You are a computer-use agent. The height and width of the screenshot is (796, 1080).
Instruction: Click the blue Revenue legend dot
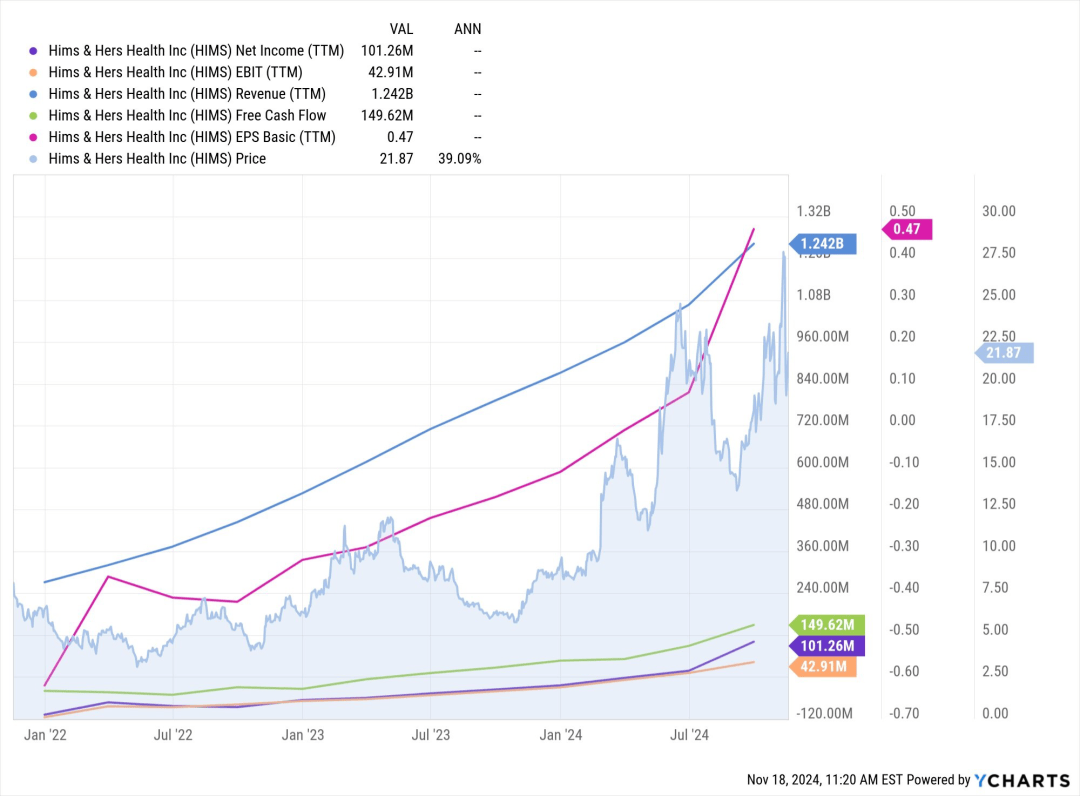click(x=33, y=94)
